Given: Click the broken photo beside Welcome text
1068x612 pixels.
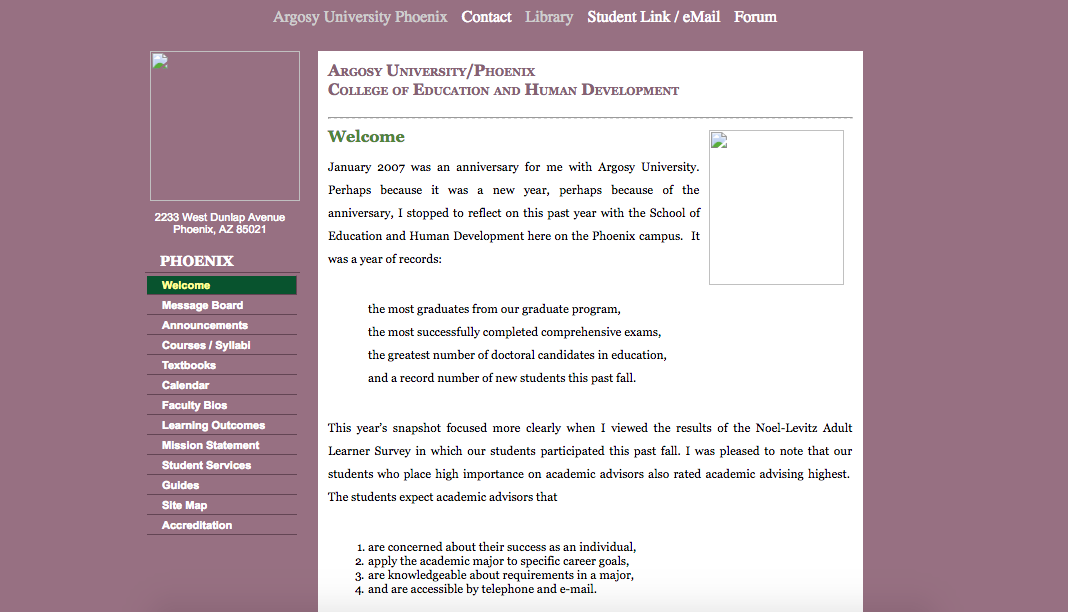Looking at the screenshot, I should click(776, 208).
